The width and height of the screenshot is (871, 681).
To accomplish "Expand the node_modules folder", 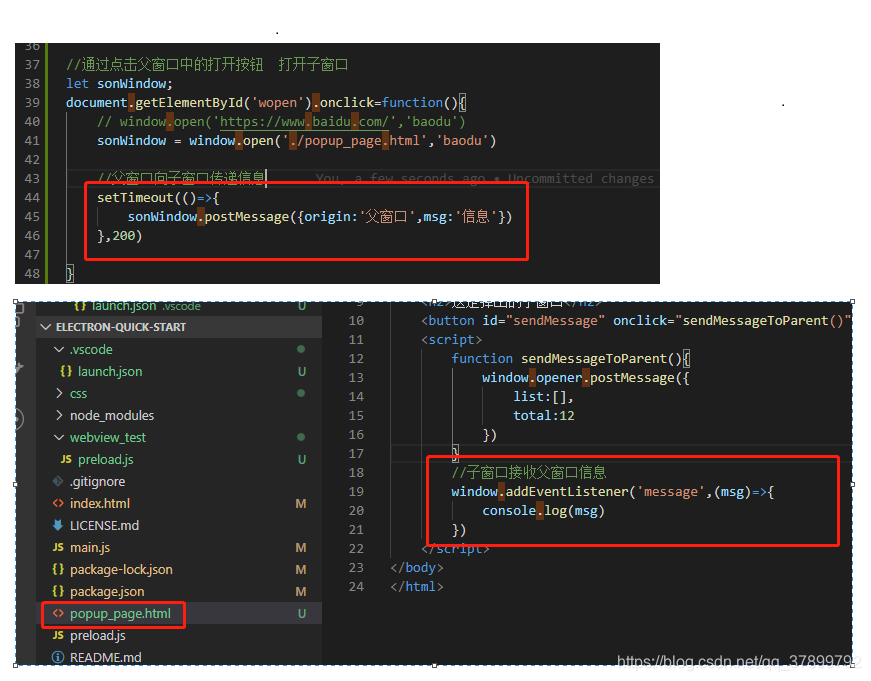I will [59, 415].
